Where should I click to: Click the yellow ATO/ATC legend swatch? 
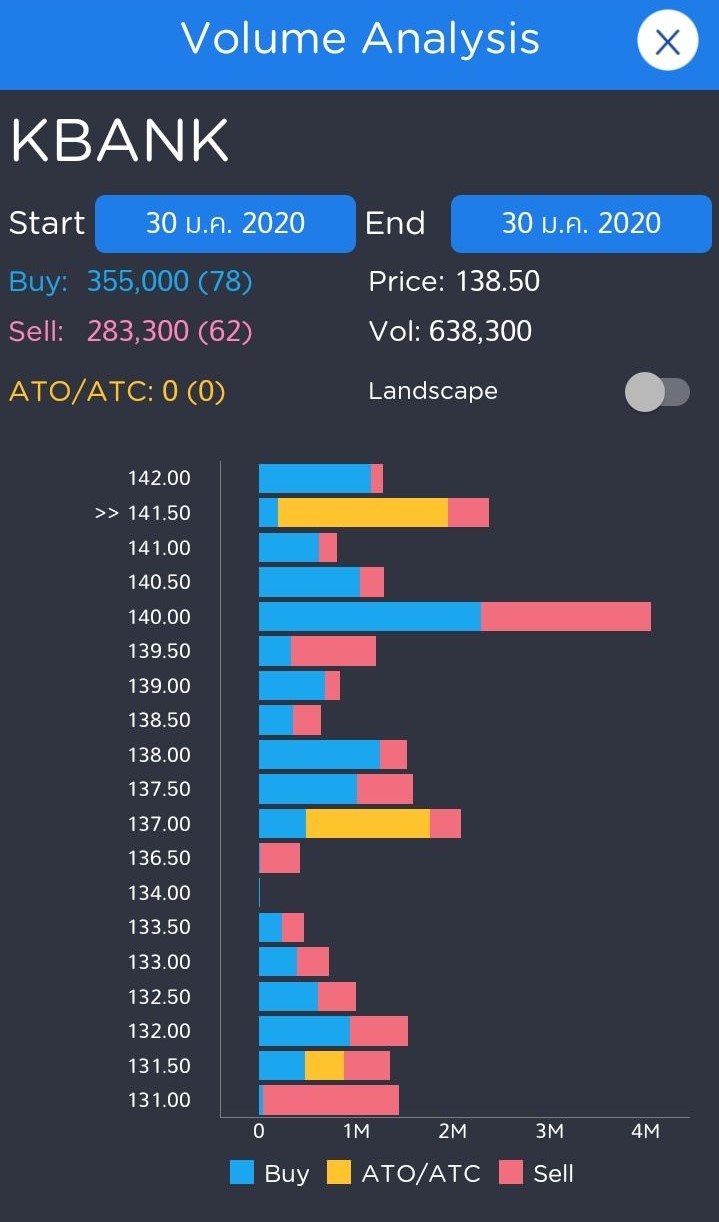(x=339, y=1173)
